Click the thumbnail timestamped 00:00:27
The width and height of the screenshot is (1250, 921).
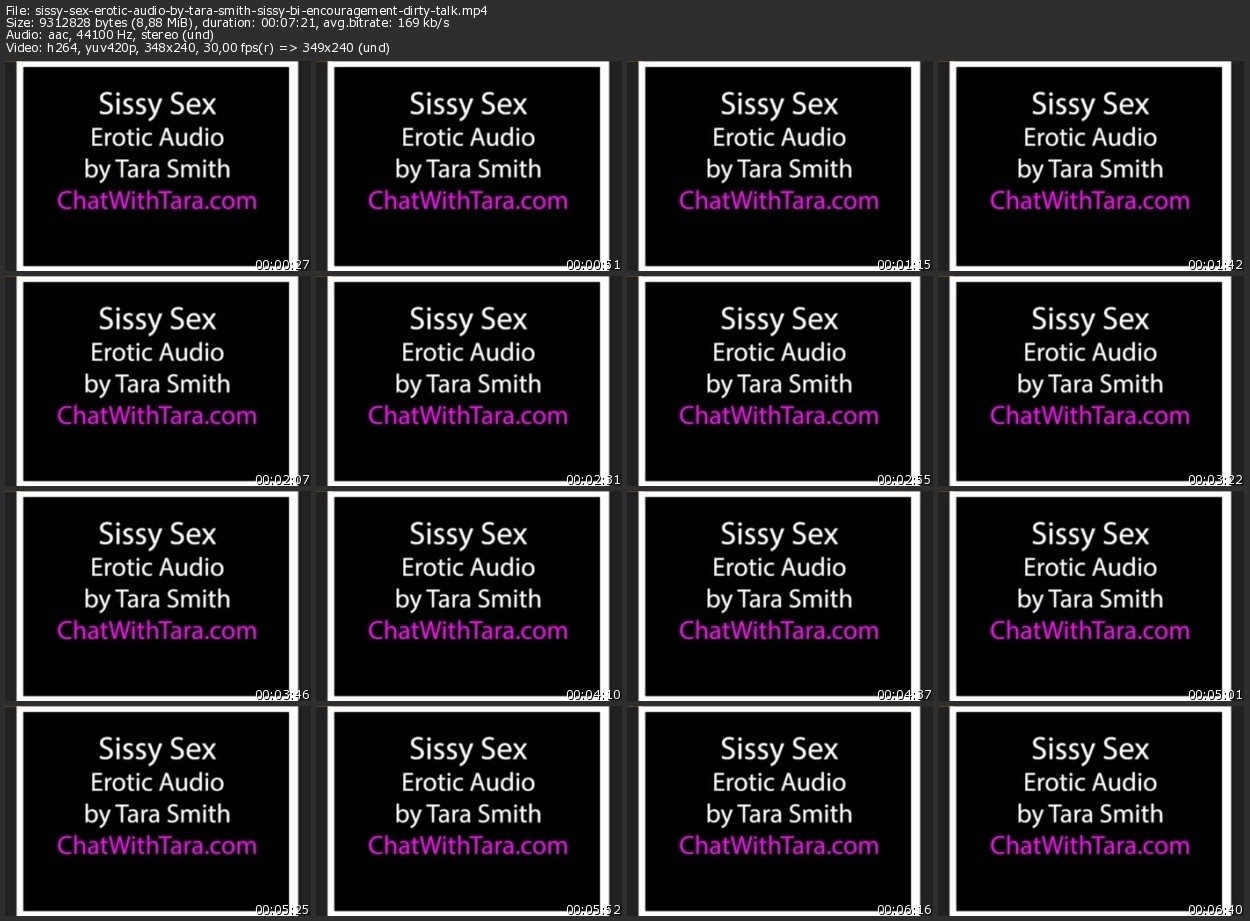pos(157,166)
